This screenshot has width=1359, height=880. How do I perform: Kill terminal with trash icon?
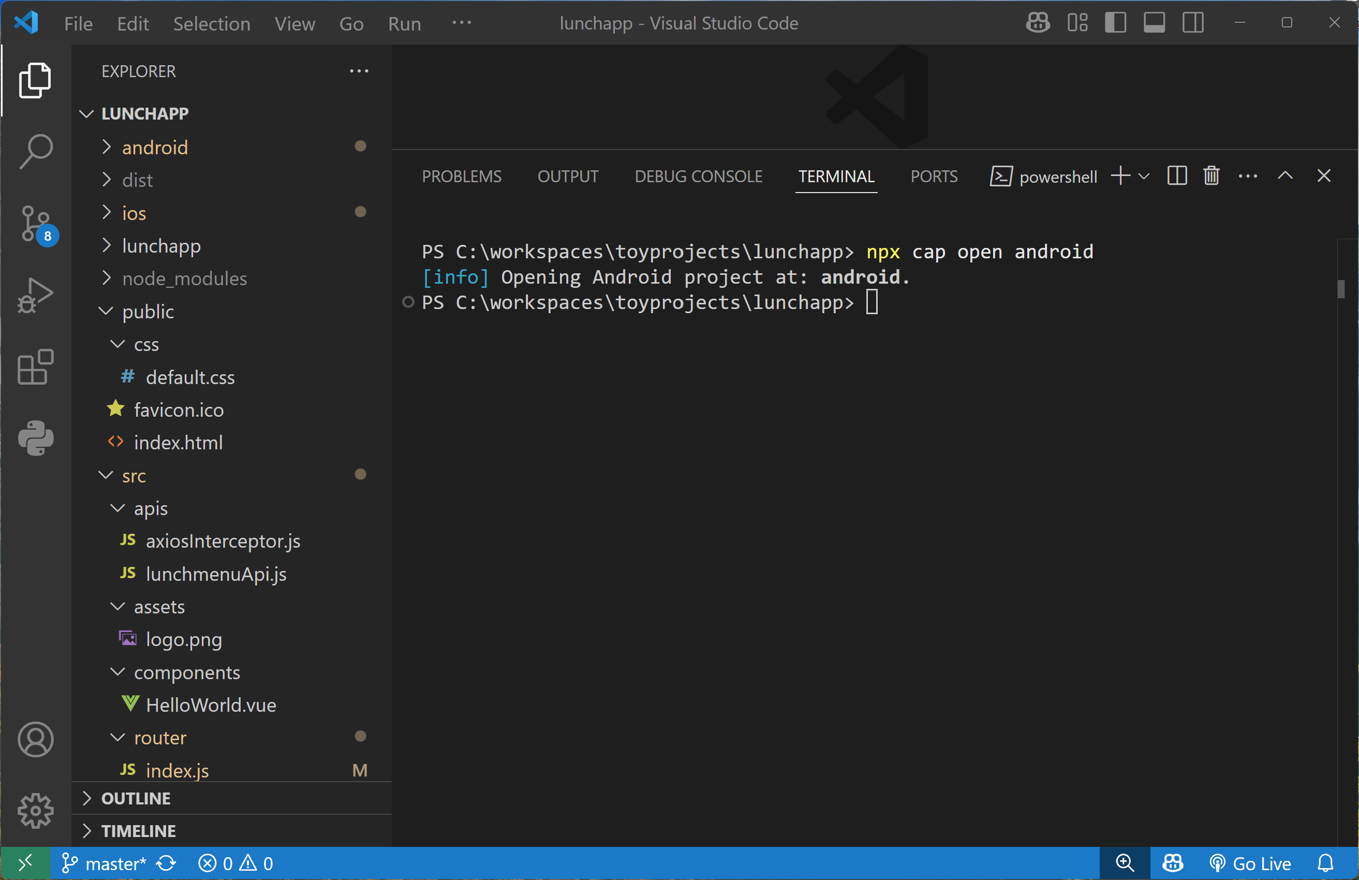click(x=1211, y=176)
